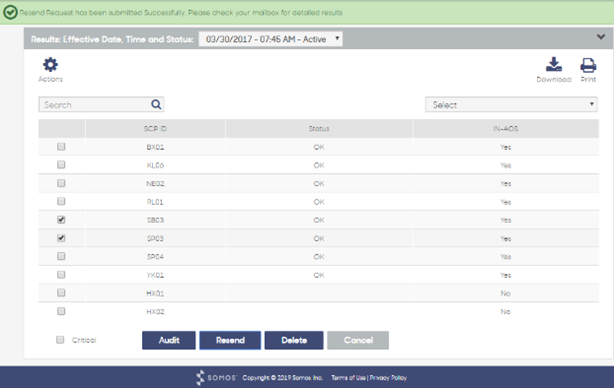
Task: Click into the Search input field
Action: tap(95, 105)
